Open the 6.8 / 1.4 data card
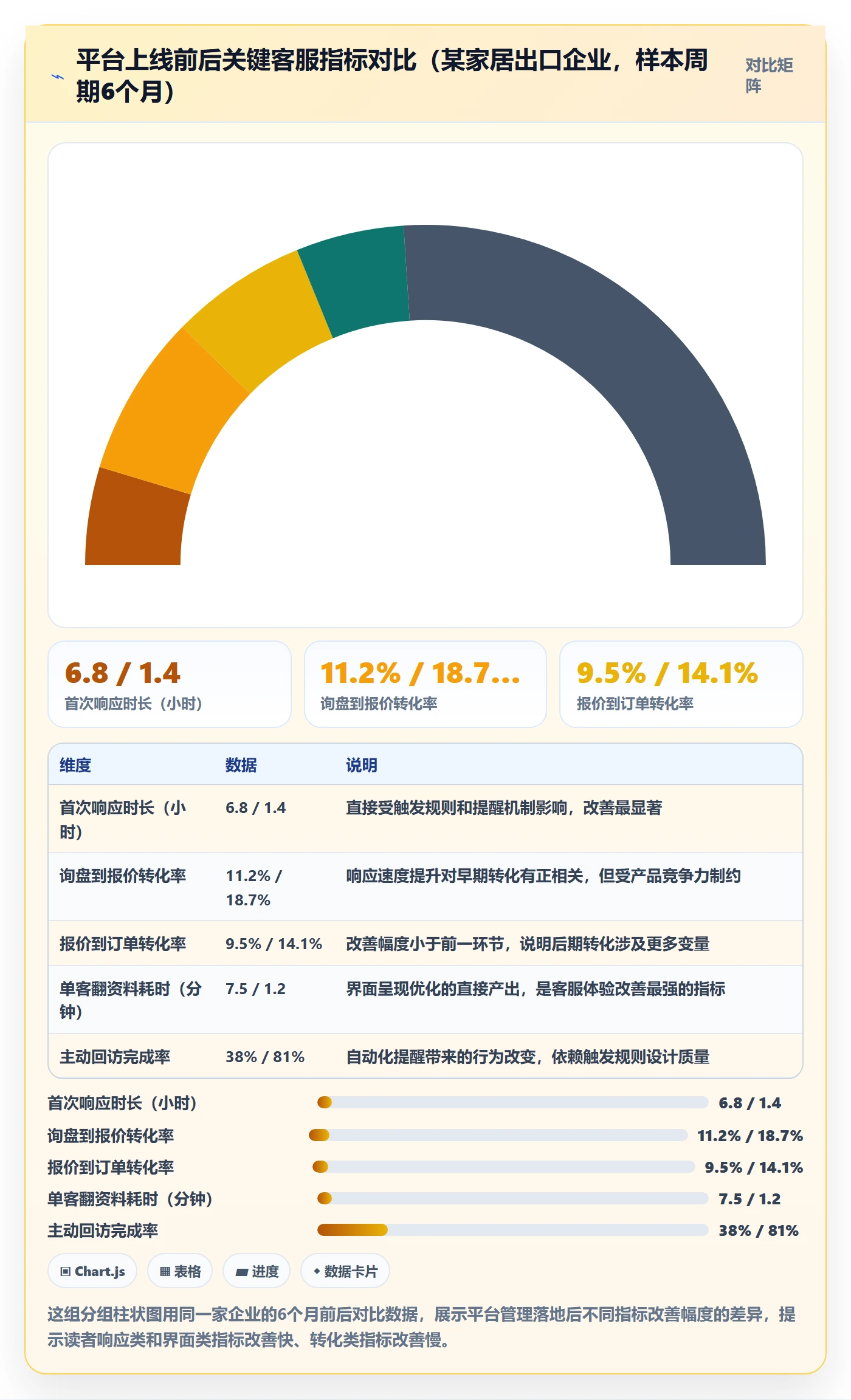Image resolution: width=851 pixels, height=1400 pixels. click(x=170, y=684)
